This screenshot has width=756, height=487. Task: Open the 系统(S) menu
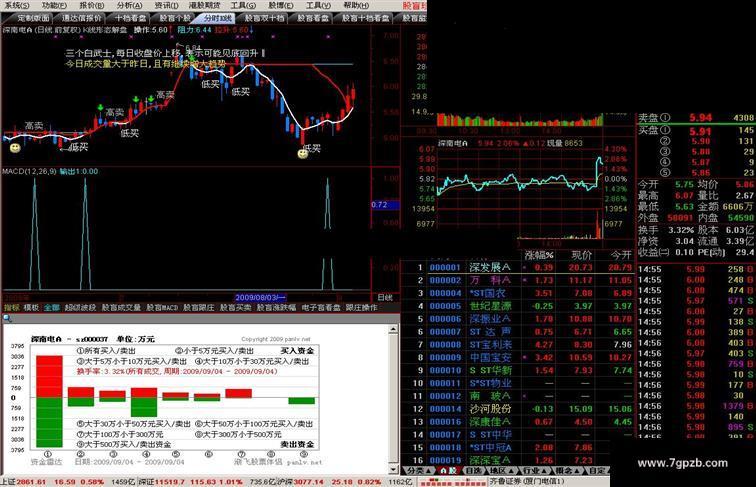click(x=16, y=5)
